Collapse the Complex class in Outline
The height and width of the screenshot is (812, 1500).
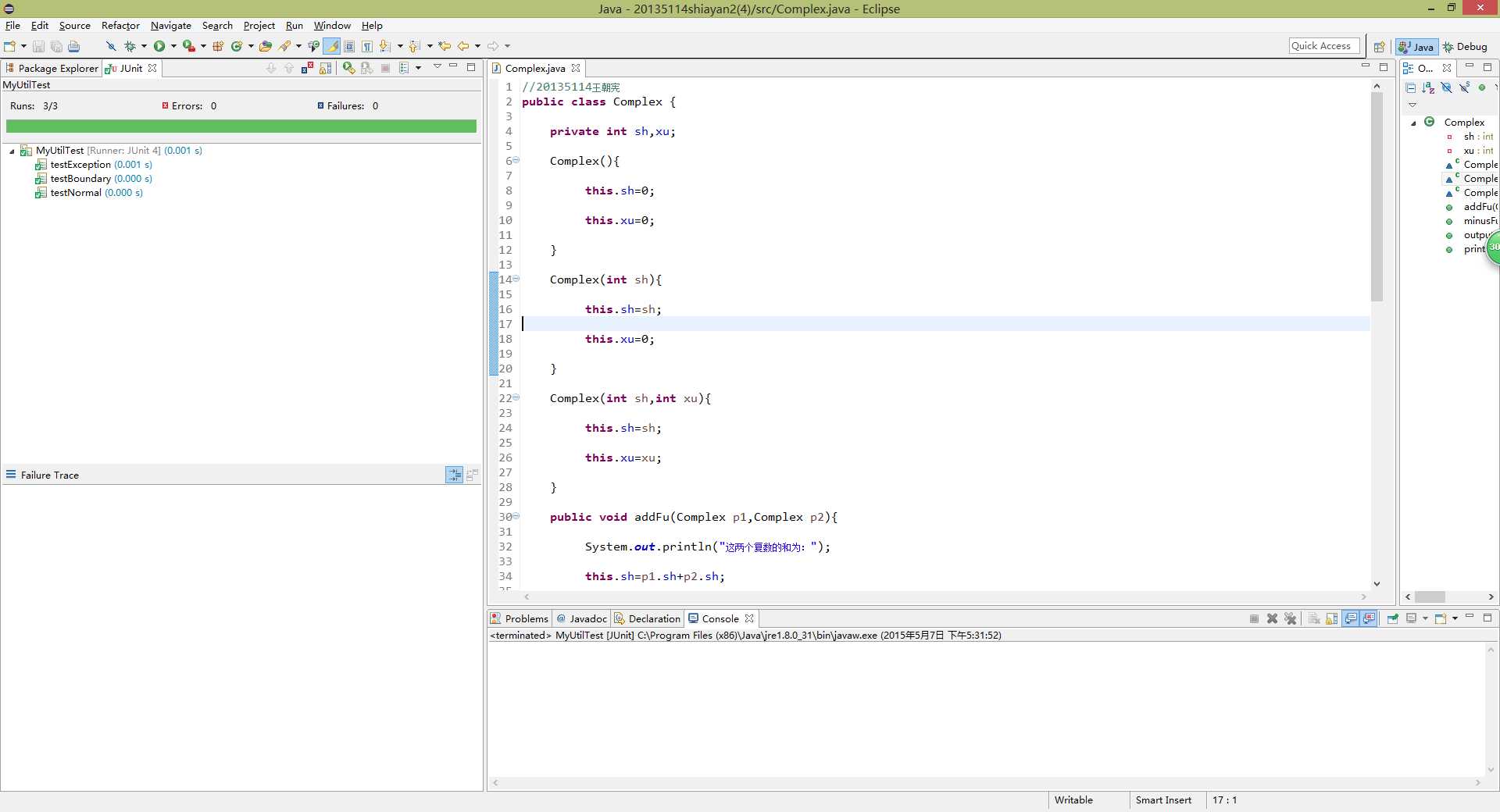tap(1413, 123)
